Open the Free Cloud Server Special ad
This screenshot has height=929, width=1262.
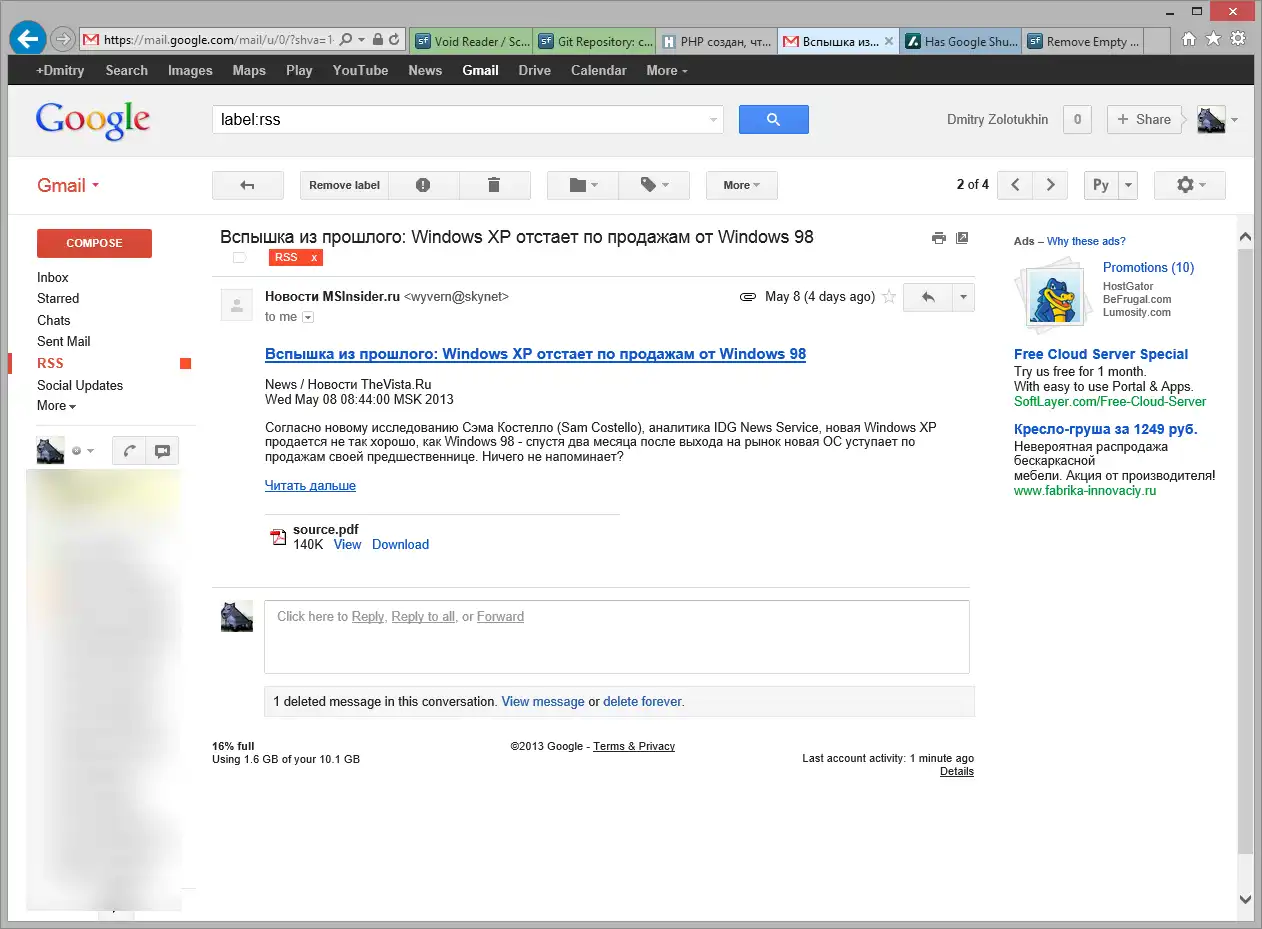pyautogui.click(x=1101, y=354)
